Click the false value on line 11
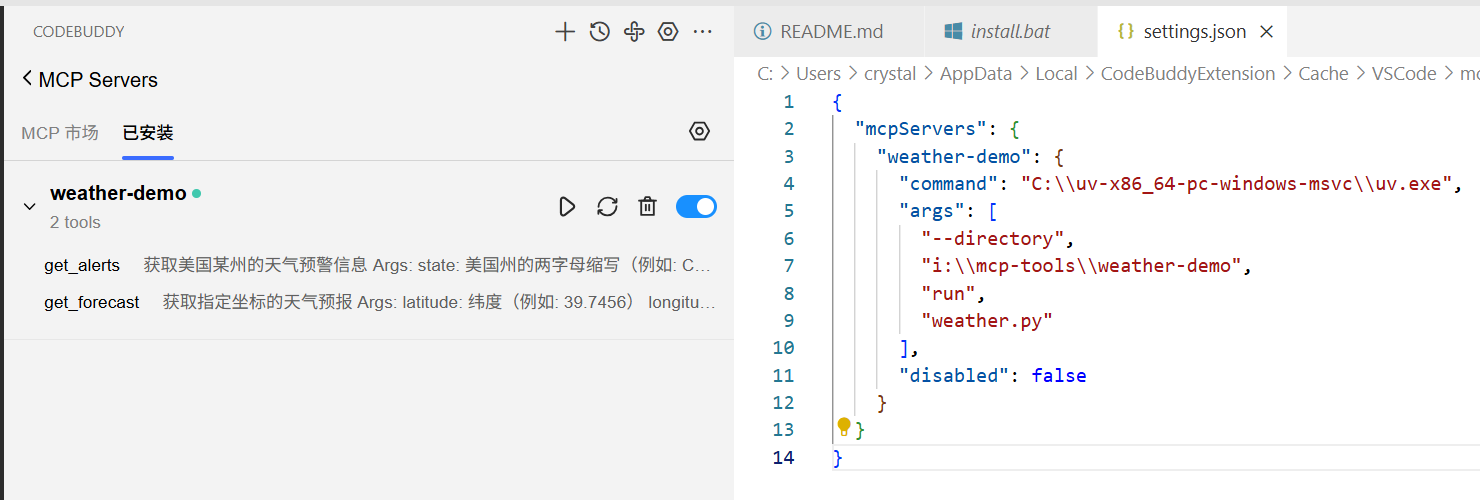The height and width of the screenshot is (500, 1480). 1059,375
